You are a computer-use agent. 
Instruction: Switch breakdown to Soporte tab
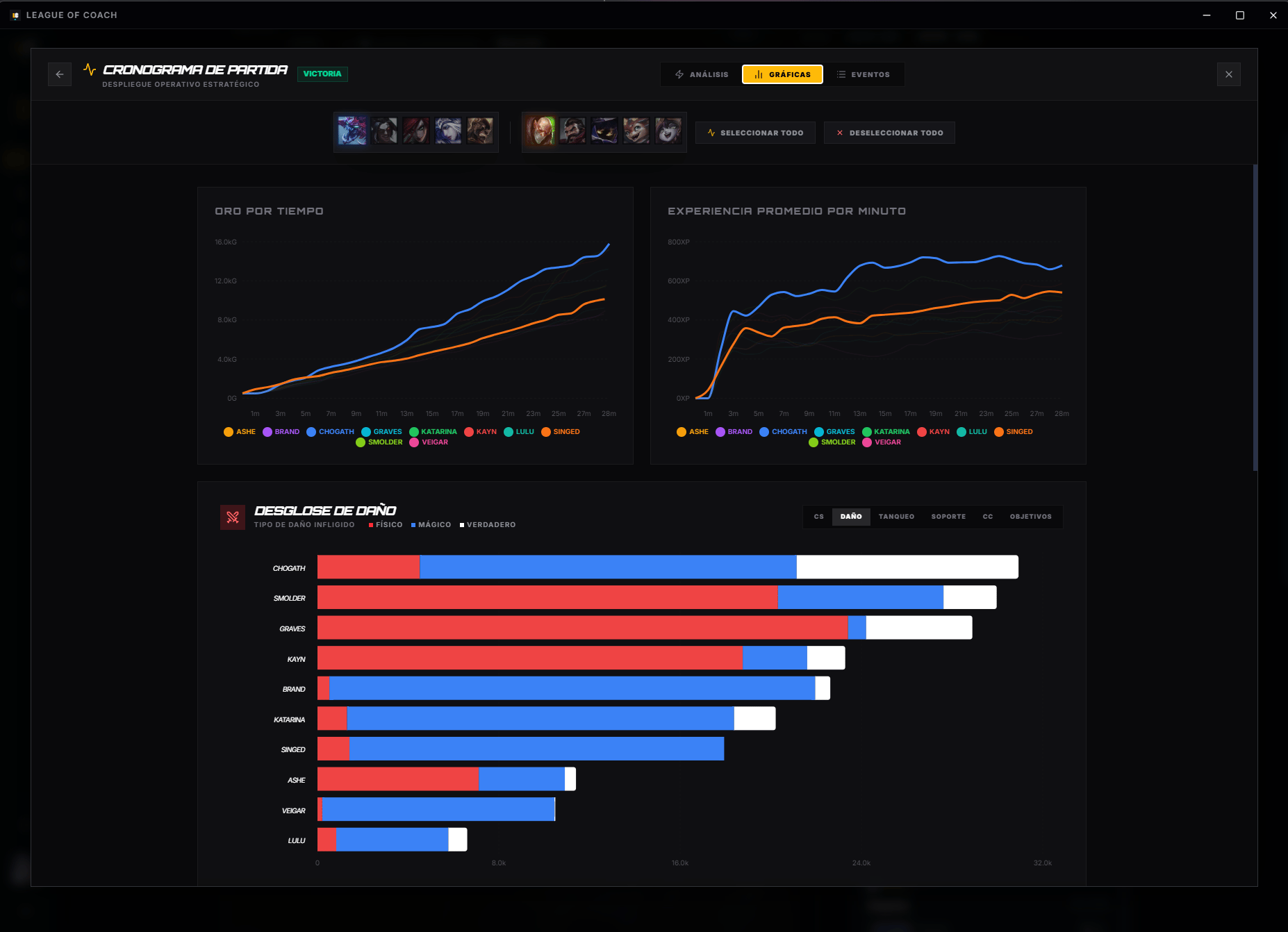coord(948,517)
